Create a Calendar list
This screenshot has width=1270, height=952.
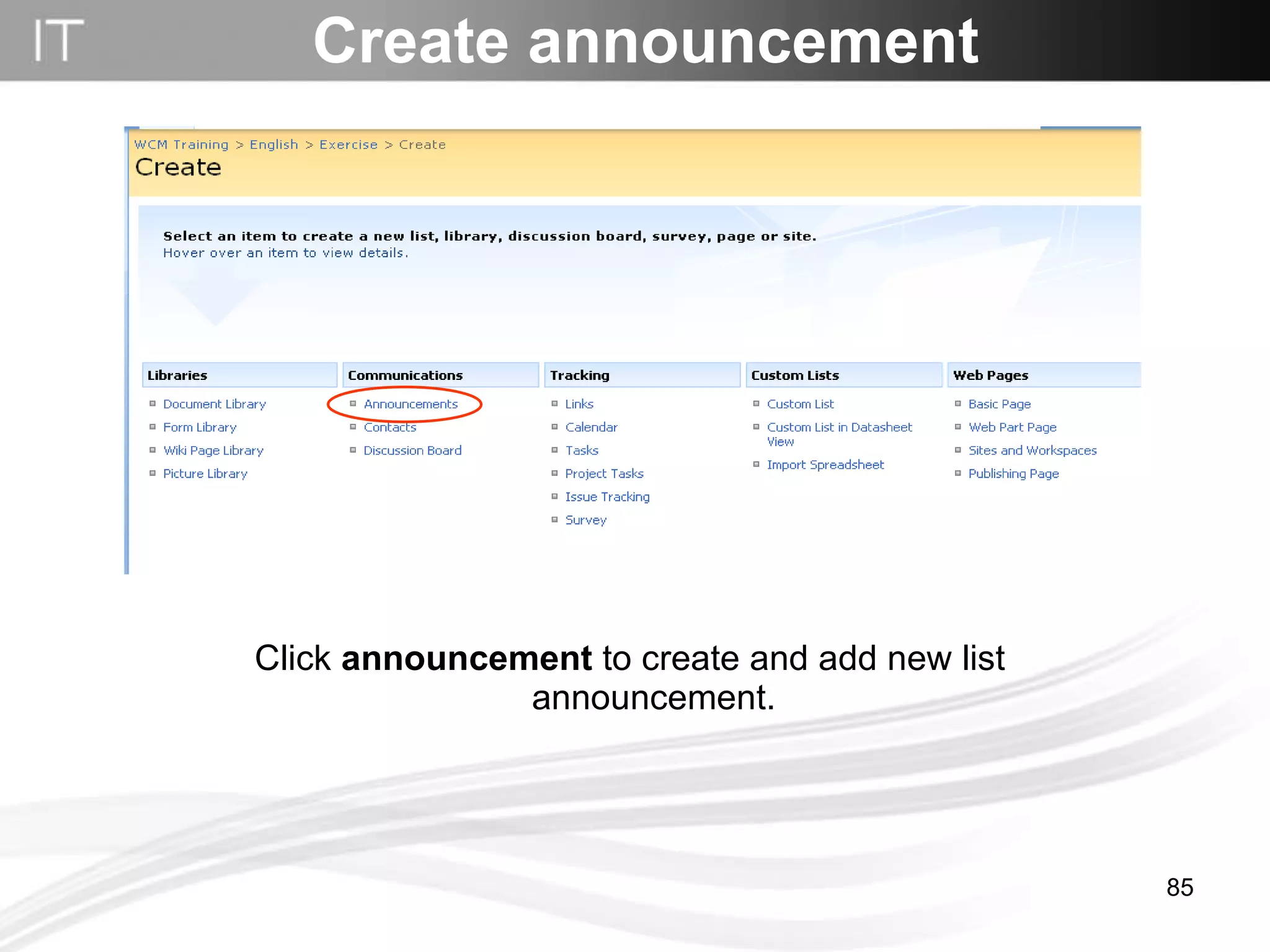tap(591, 427)
